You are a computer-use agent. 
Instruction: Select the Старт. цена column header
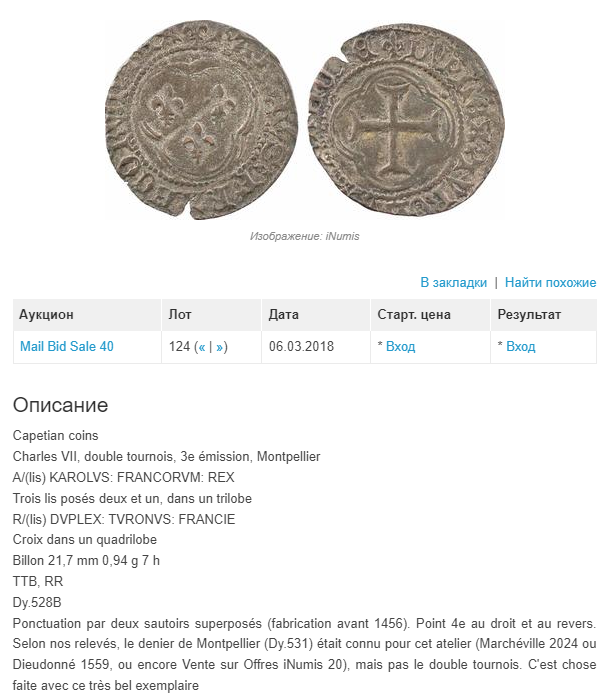click(x=430, y=315)
